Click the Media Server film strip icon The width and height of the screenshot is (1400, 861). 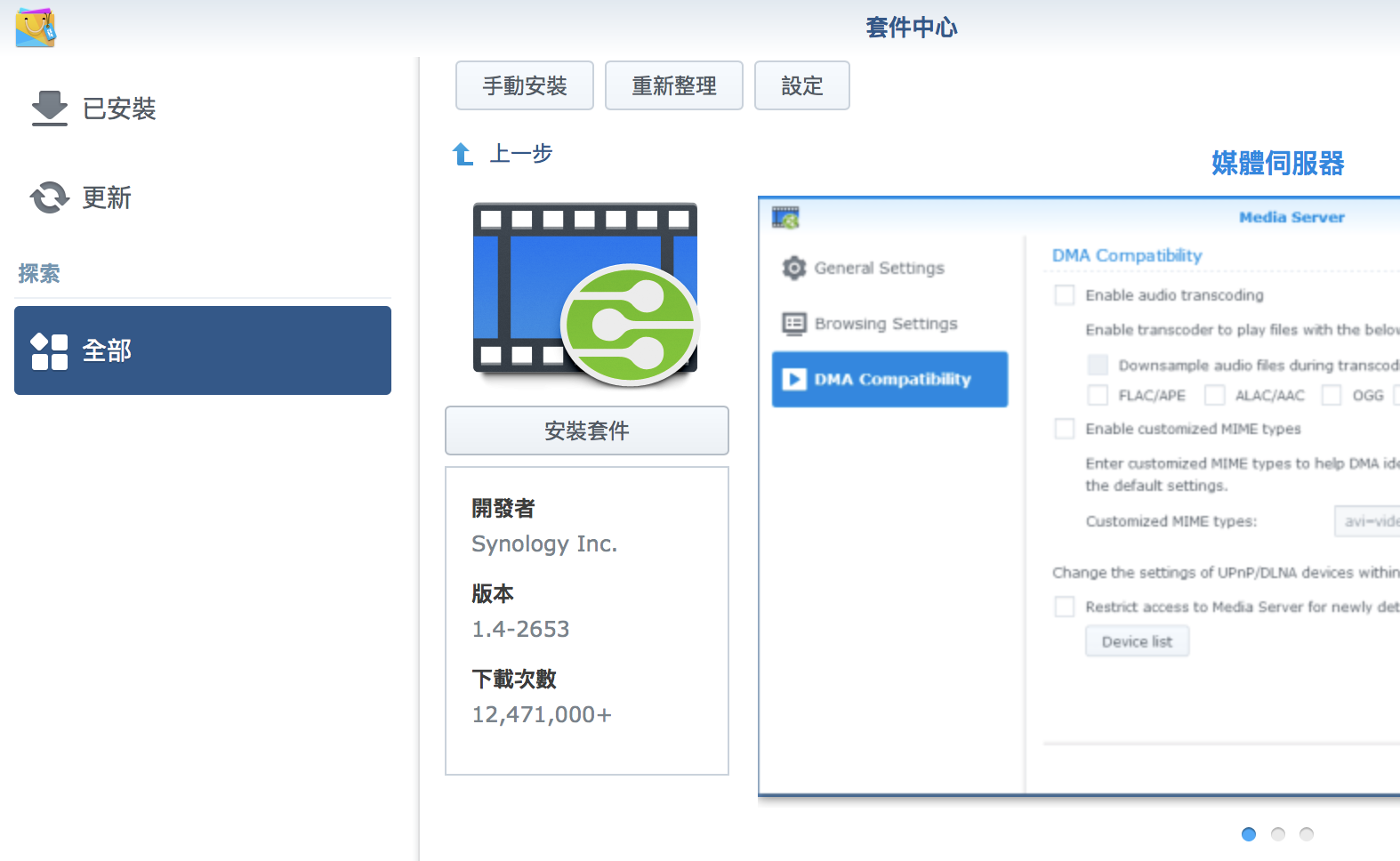pos(585,294)
